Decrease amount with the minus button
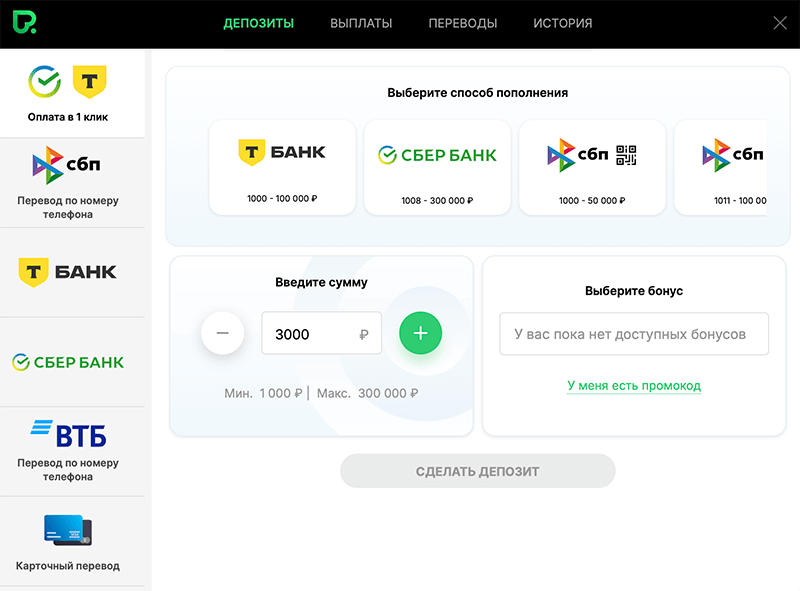 (x=222, y=333)
